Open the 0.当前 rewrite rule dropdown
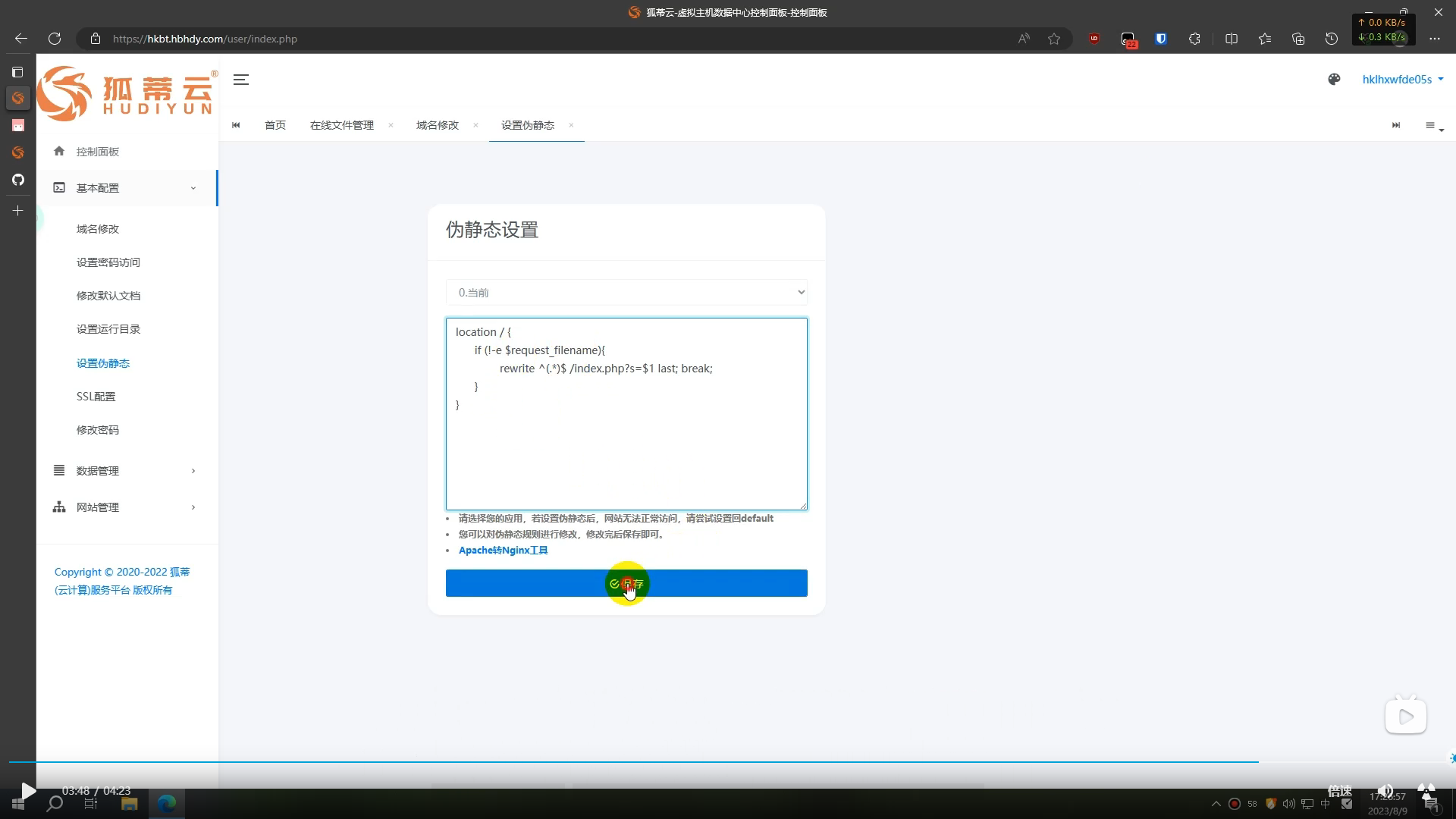 tap(626, 293)
